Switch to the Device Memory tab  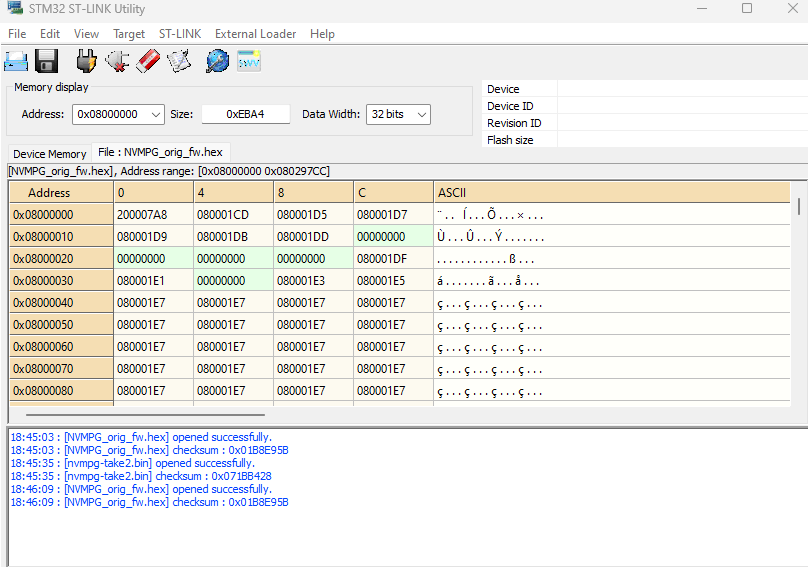[x=49, y=154]
